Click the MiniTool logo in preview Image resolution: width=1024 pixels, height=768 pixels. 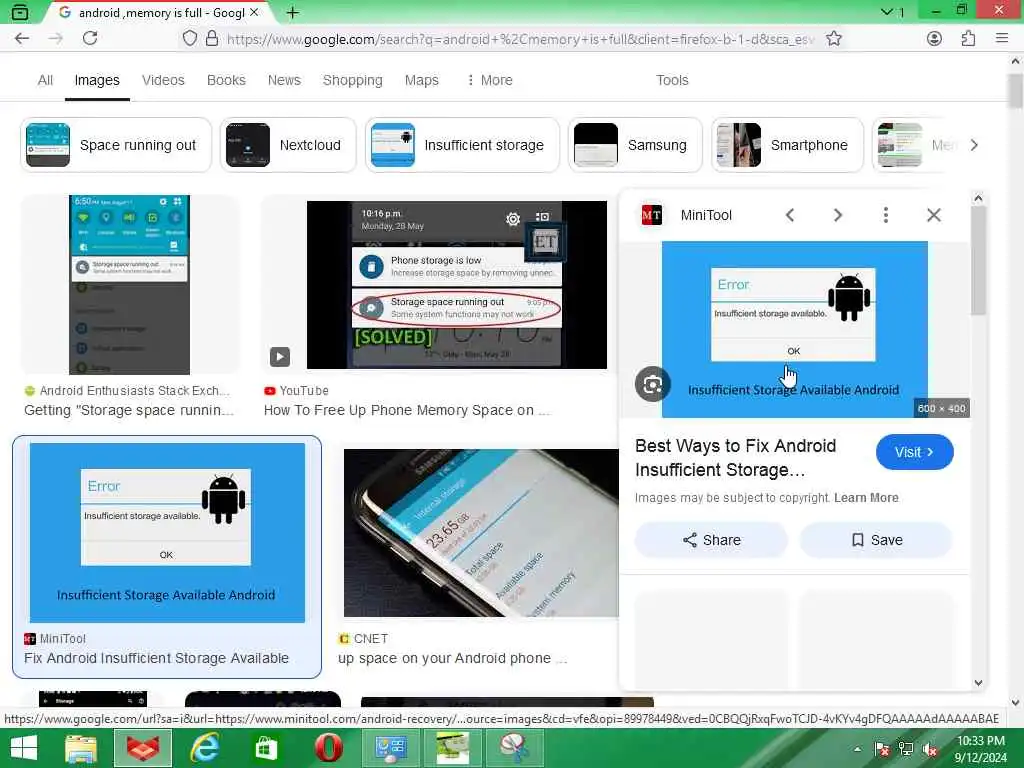[651, 215]
